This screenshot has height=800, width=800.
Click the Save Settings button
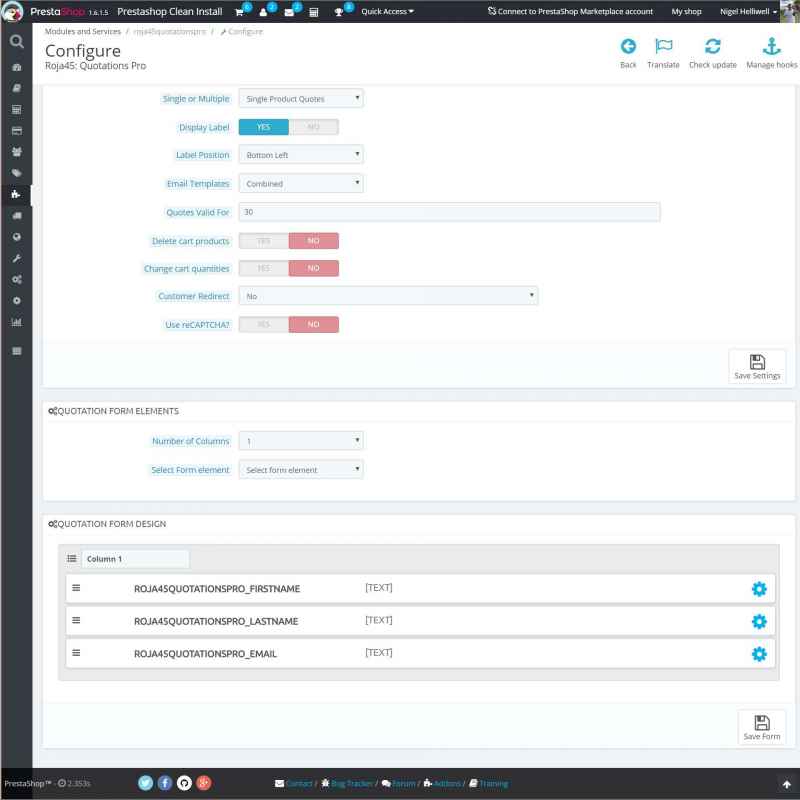point(757,367)
